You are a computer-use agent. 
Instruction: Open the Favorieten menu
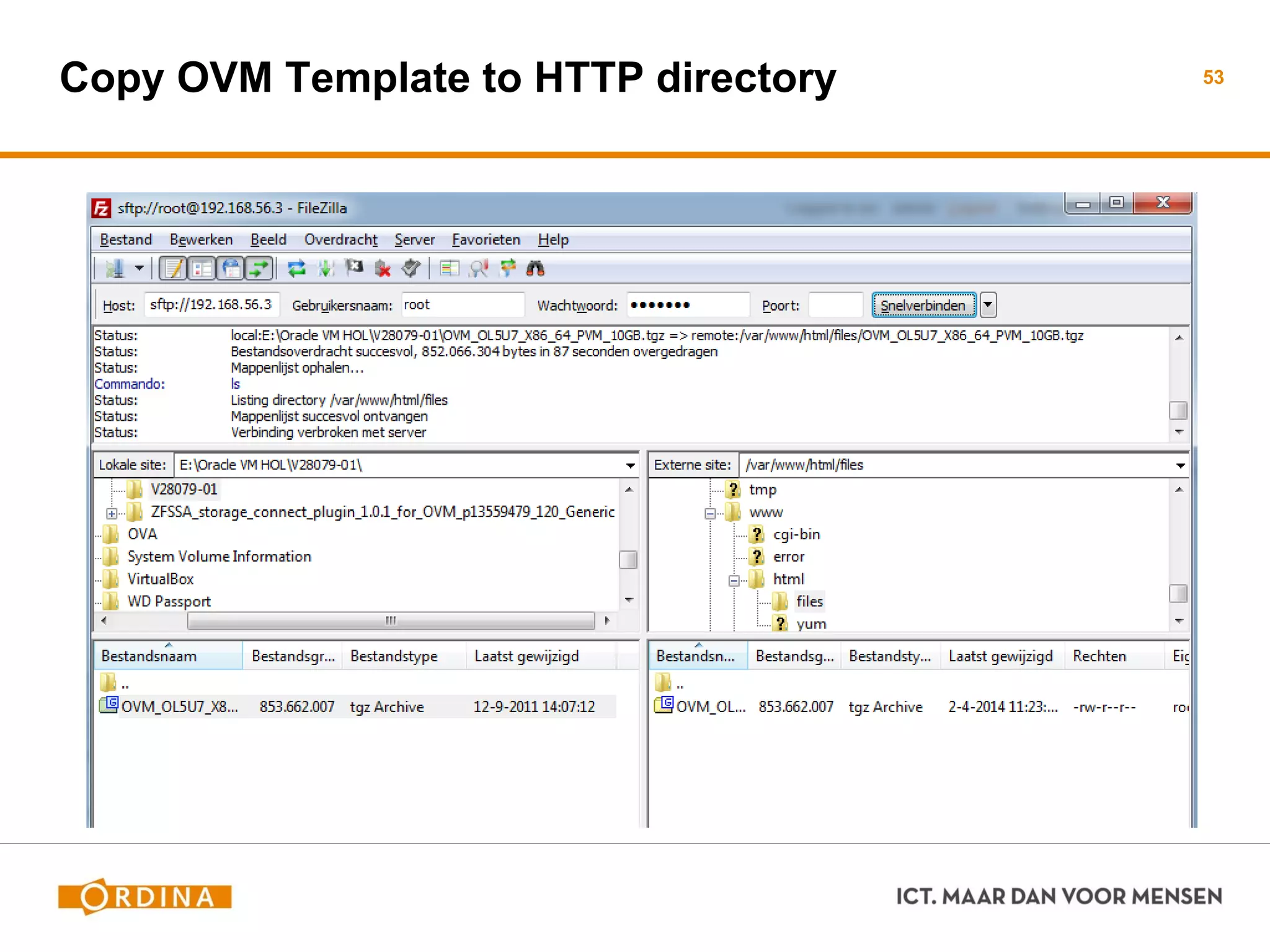tap(486, 240)
